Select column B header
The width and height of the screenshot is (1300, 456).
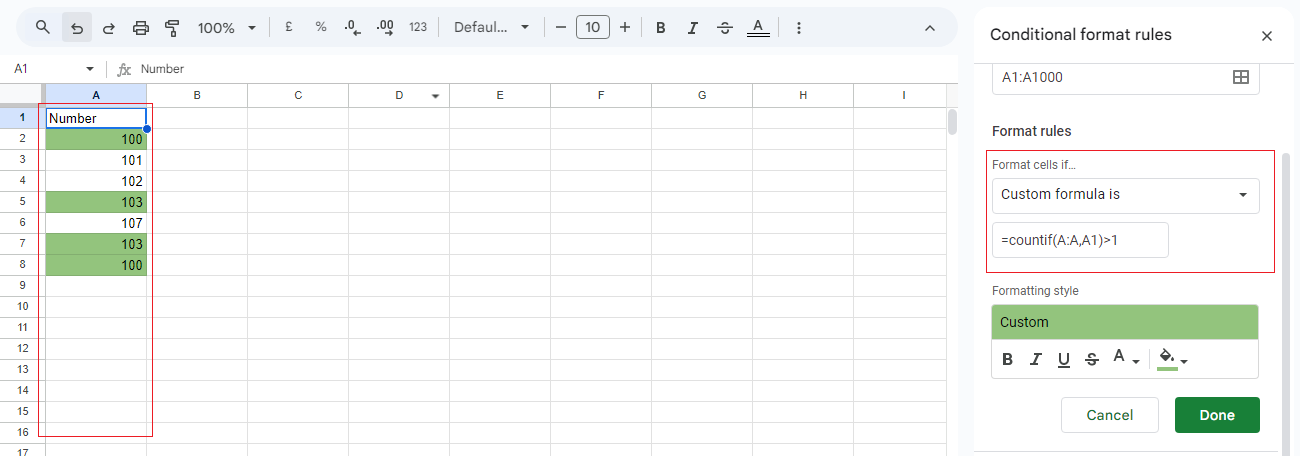coord(197,95)
